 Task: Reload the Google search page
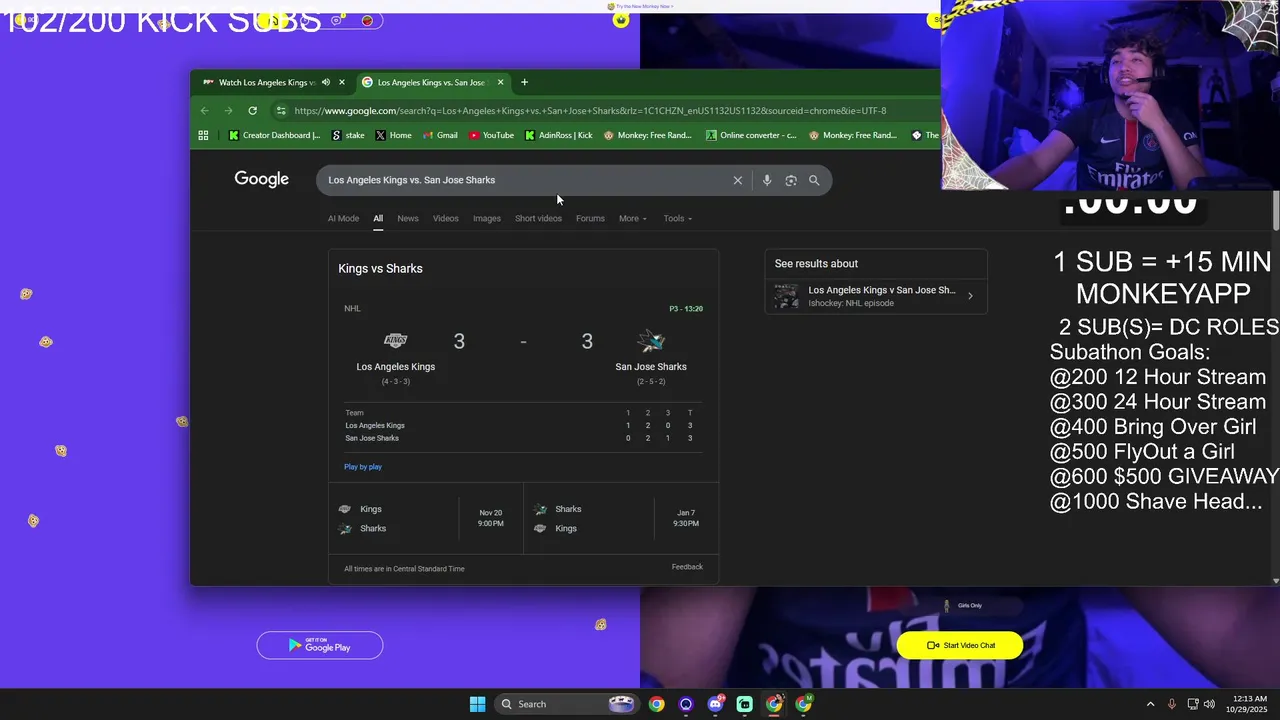pyautogui.click(x=252, y=111)
